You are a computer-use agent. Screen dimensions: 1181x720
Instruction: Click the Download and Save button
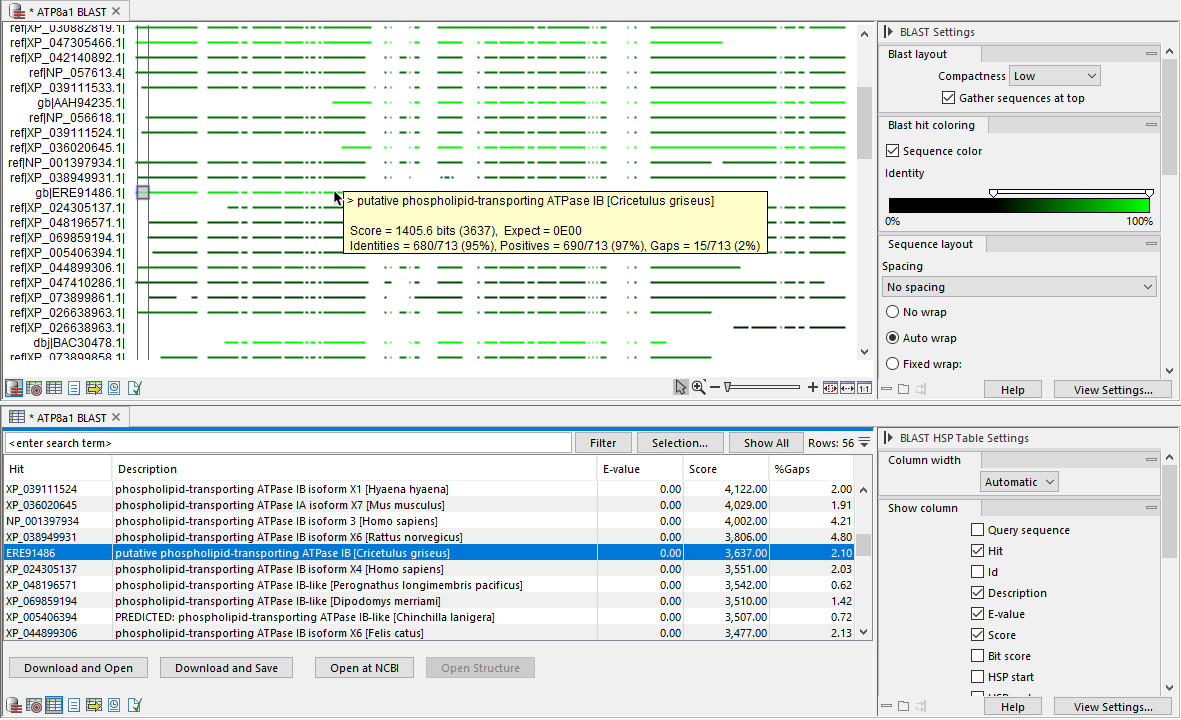[x=227, y=668]
